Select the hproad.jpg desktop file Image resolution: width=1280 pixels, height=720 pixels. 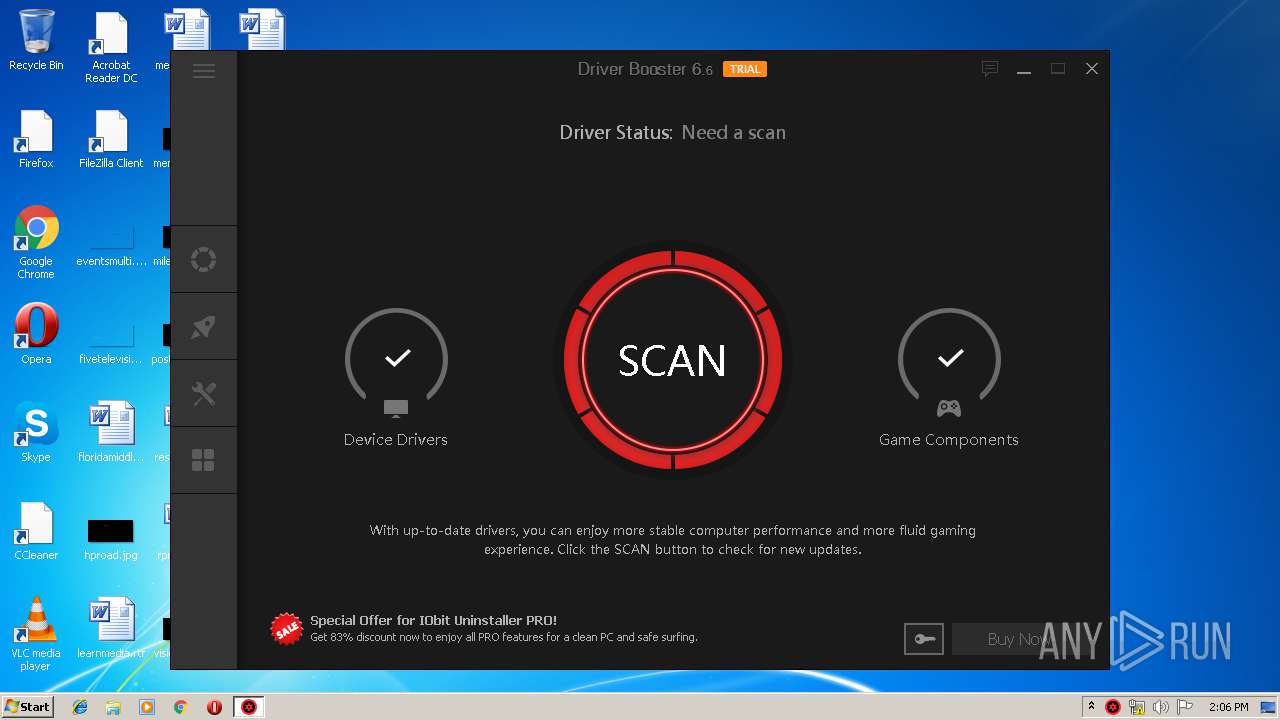coord(111,540)
